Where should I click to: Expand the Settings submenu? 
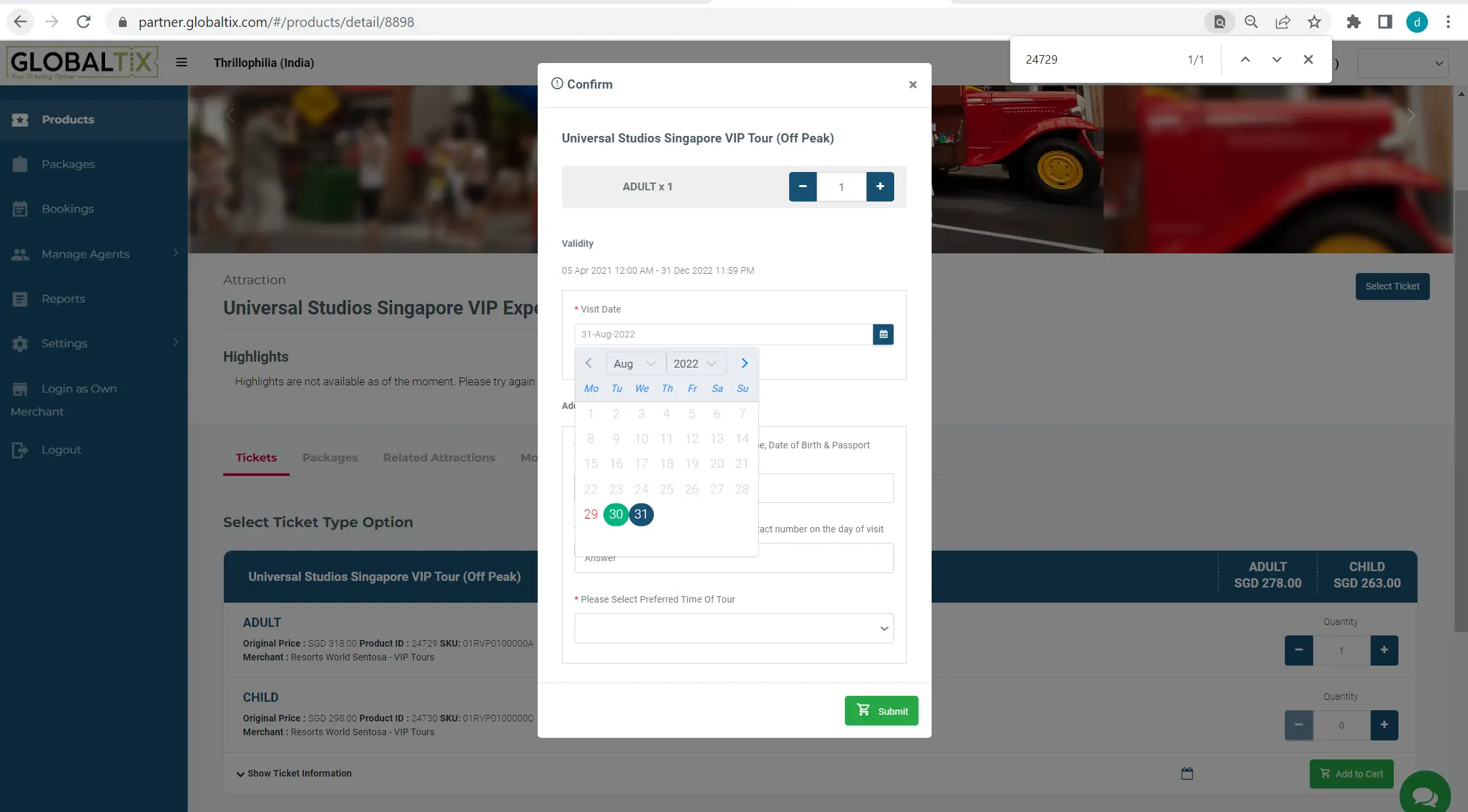(94, 343)
